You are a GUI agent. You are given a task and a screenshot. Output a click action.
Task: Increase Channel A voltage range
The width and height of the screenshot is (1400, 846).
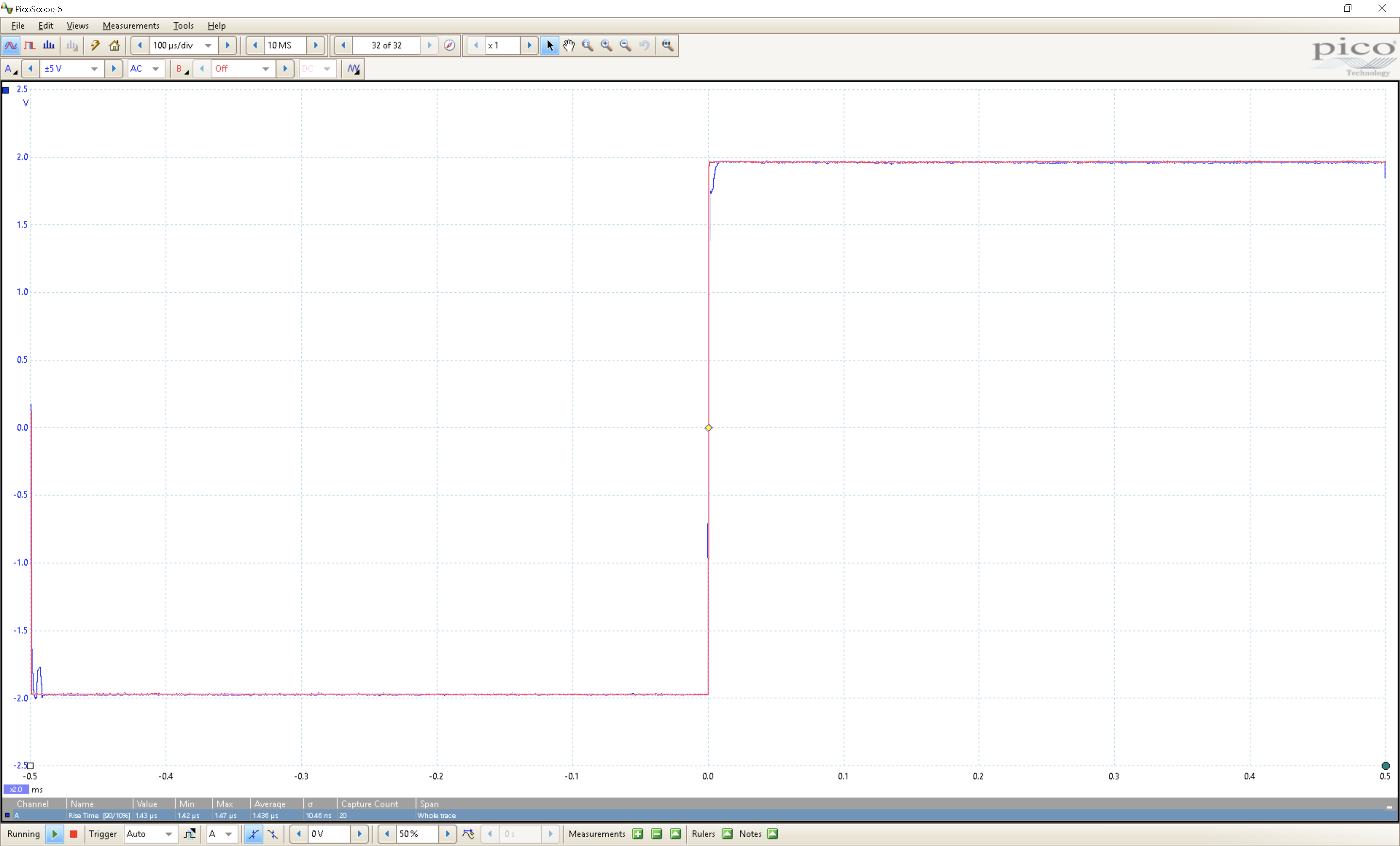114,69
